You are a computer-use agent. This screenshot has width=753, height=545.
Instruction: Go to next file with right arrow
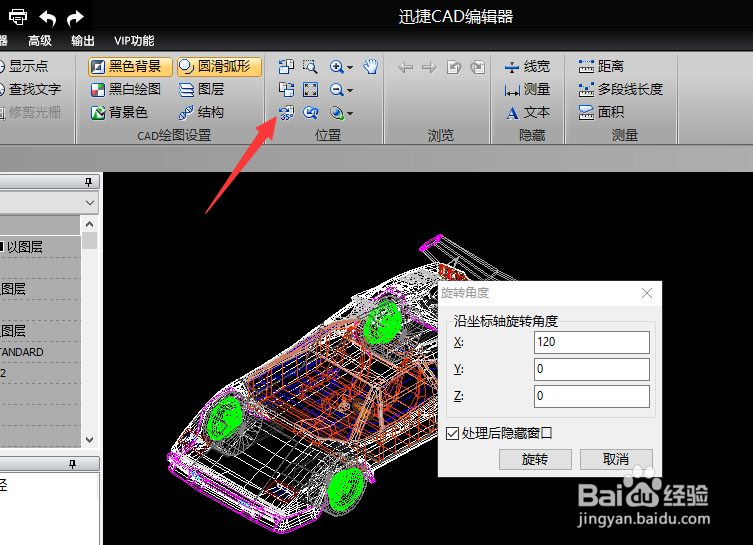click(x=429, y=67)
